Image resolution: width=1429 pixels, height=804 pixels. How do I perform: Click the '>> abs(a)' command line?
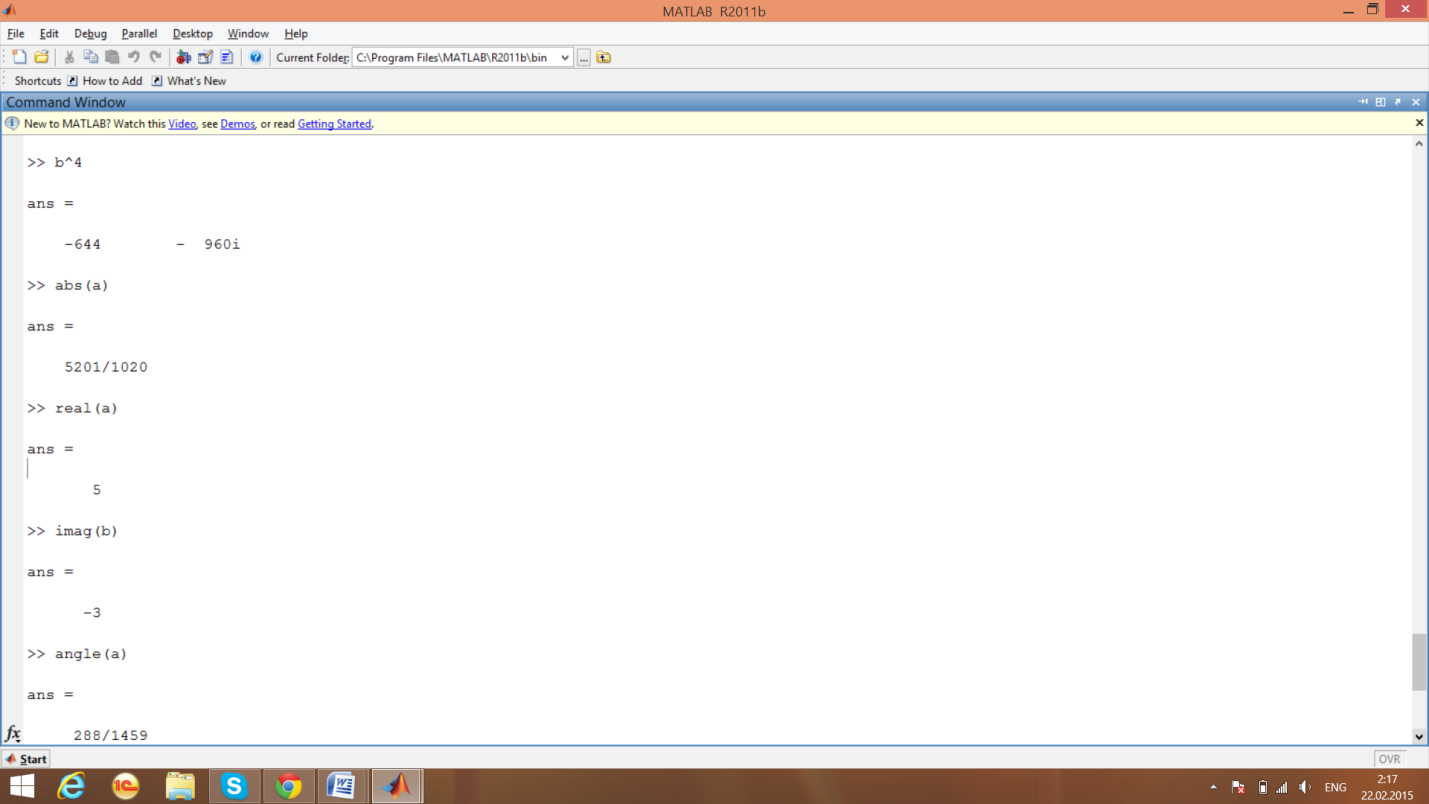click(x=68, y=285)
